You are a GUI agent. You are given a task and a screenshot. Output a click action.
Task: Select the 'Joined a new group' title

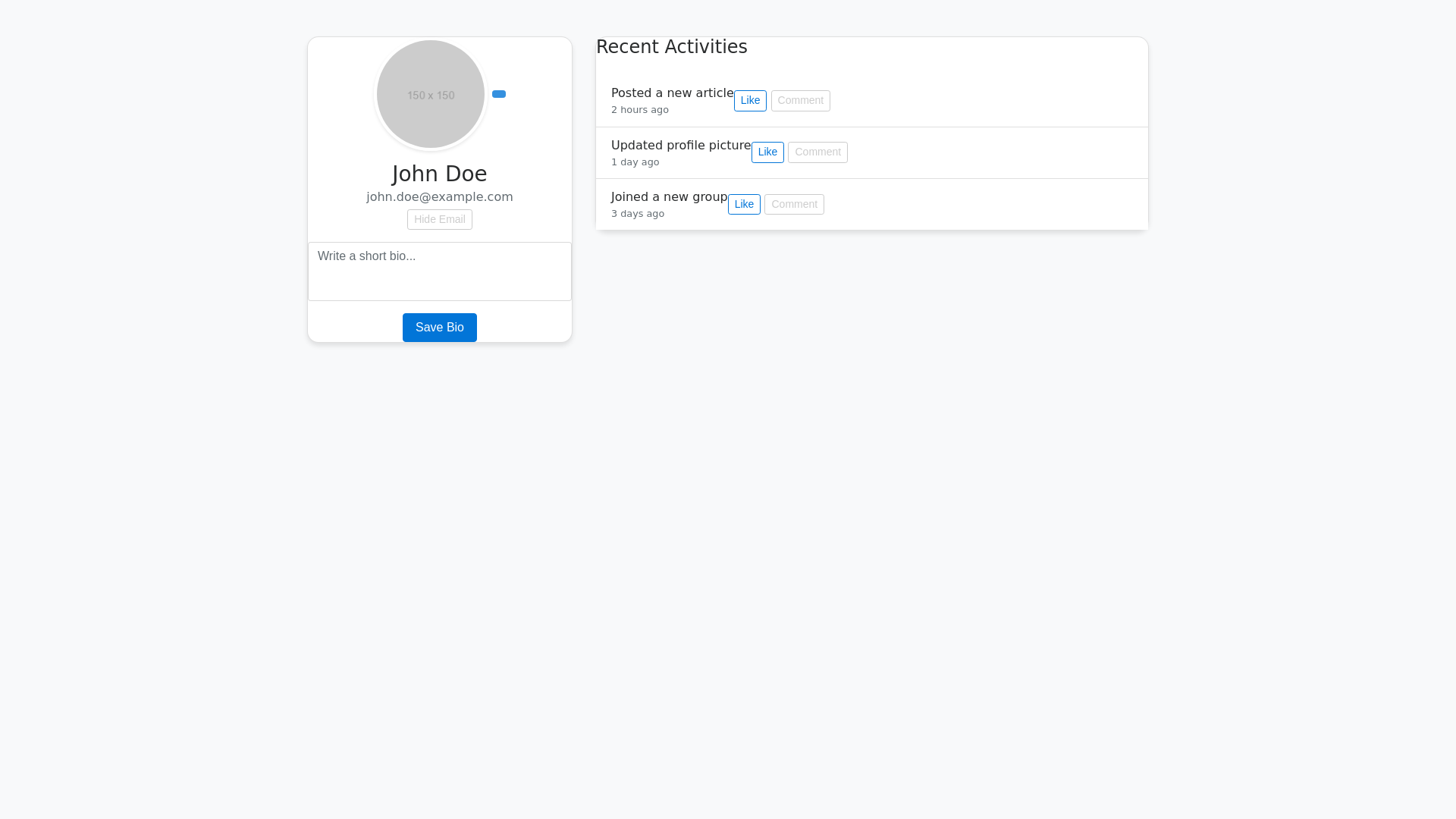668,196
